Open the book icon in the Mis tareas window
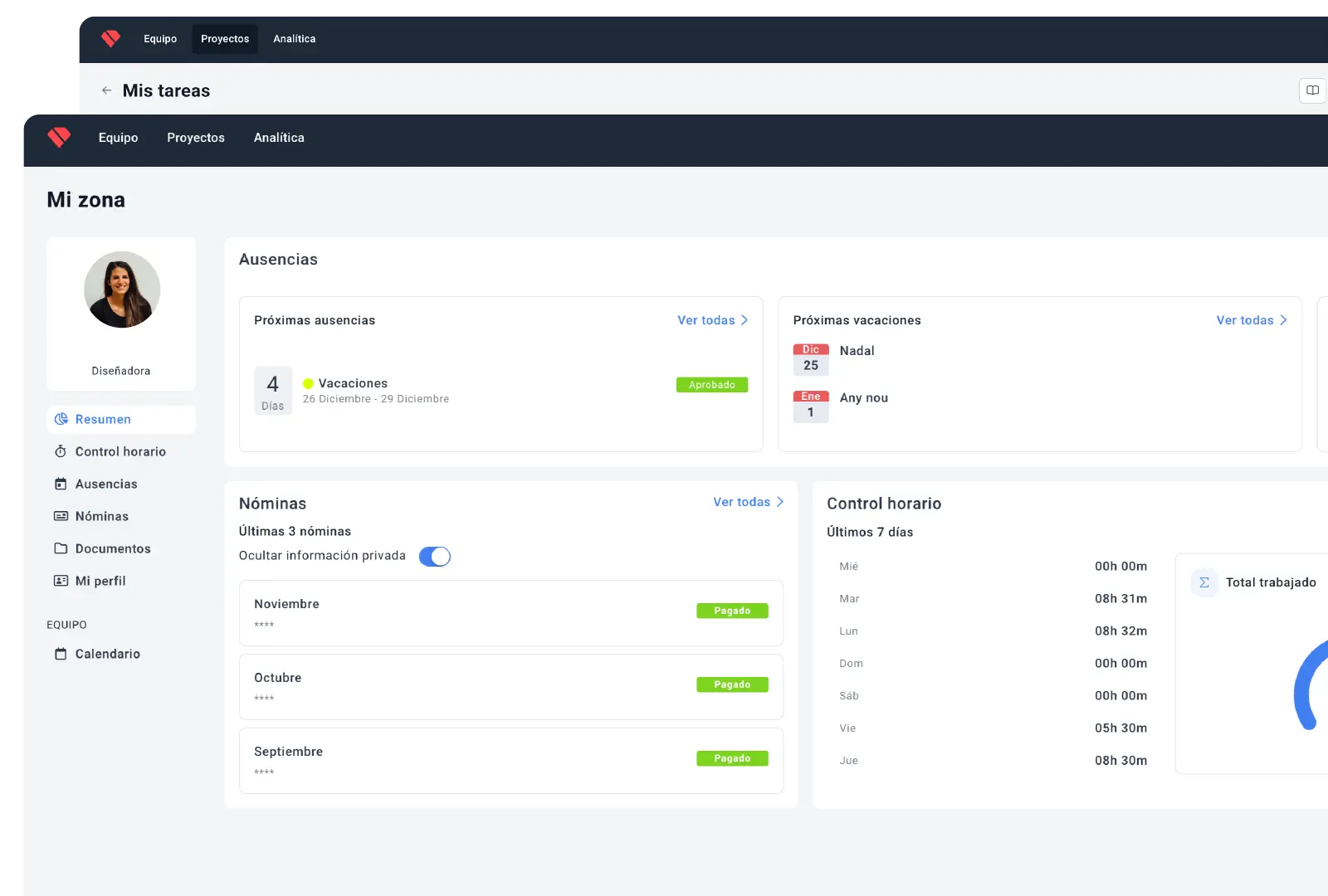This screenshot has width=1328, height=896. (x=1312, y=90)
